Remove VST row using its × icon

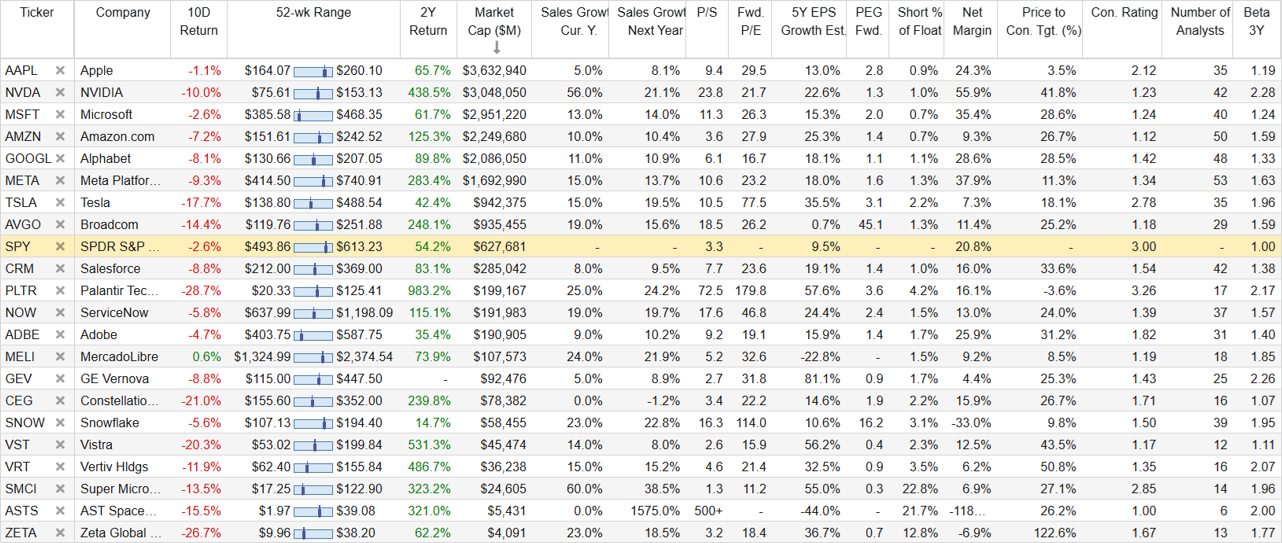tap(60, 445)
